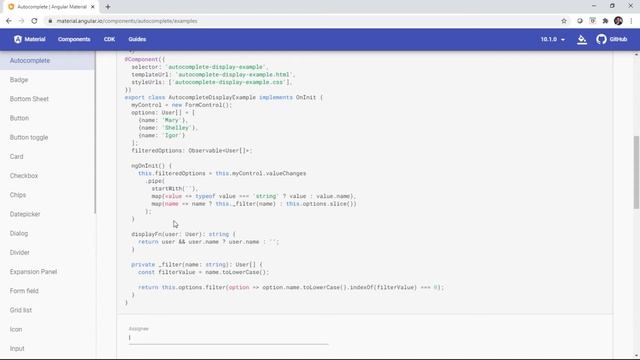This screenshot has height=360, width=640.
Task: Click 'displayFn(user: User): string' code line
Action: 183,234
